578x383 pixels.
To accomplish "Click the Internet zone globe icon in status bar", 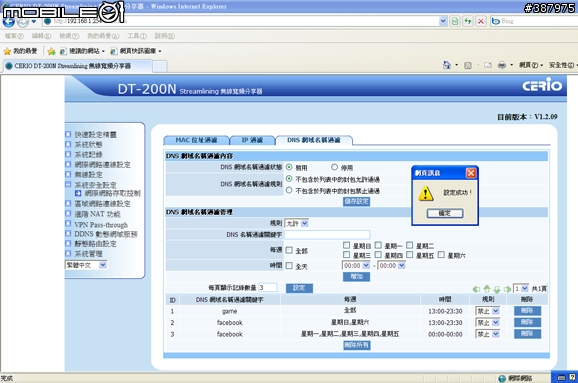I will pos(502,378).
